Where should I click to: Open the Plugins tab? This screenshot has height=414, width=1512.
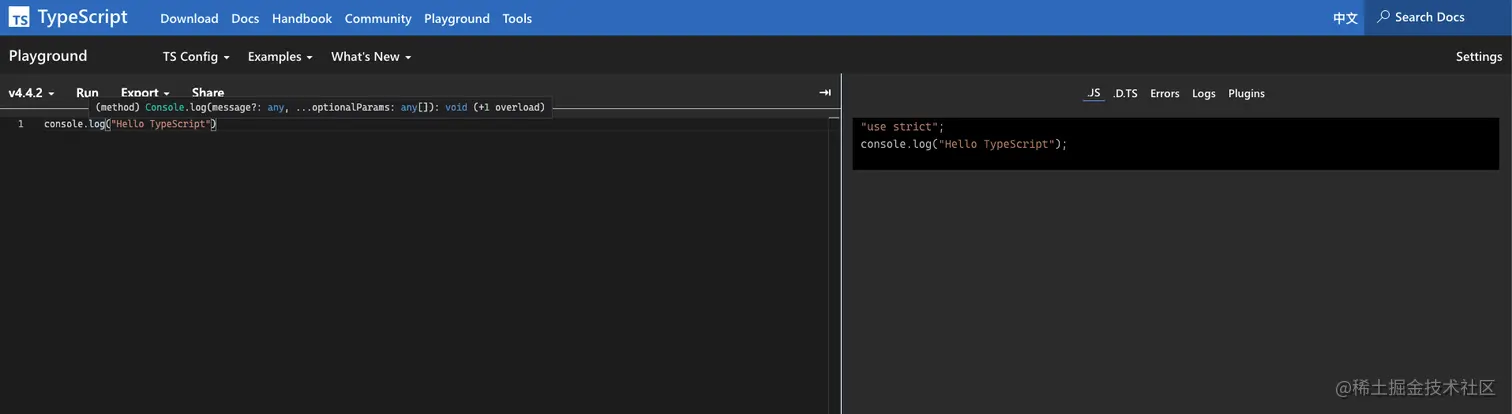[x=1246, y=93]
